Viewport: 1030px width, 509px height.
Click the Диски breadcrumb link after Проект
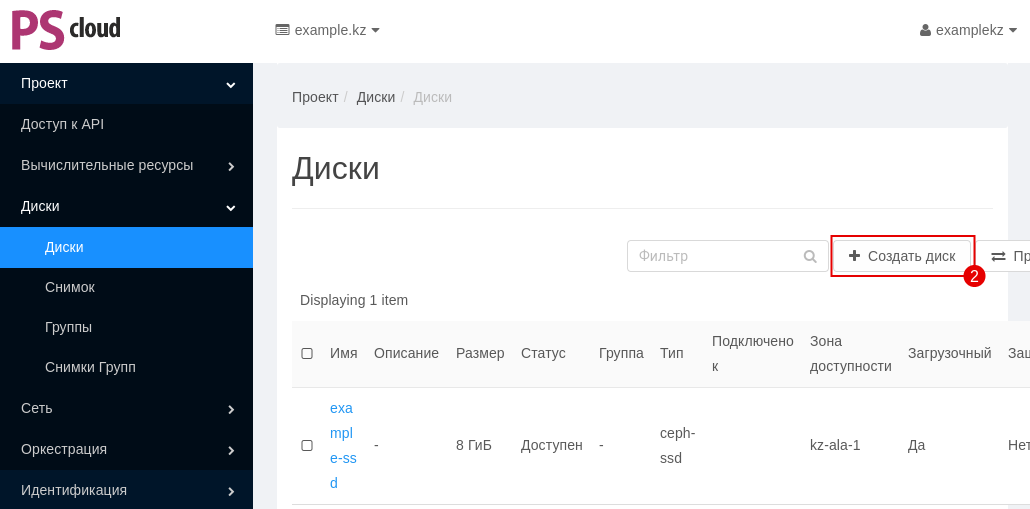pos(376,97)
